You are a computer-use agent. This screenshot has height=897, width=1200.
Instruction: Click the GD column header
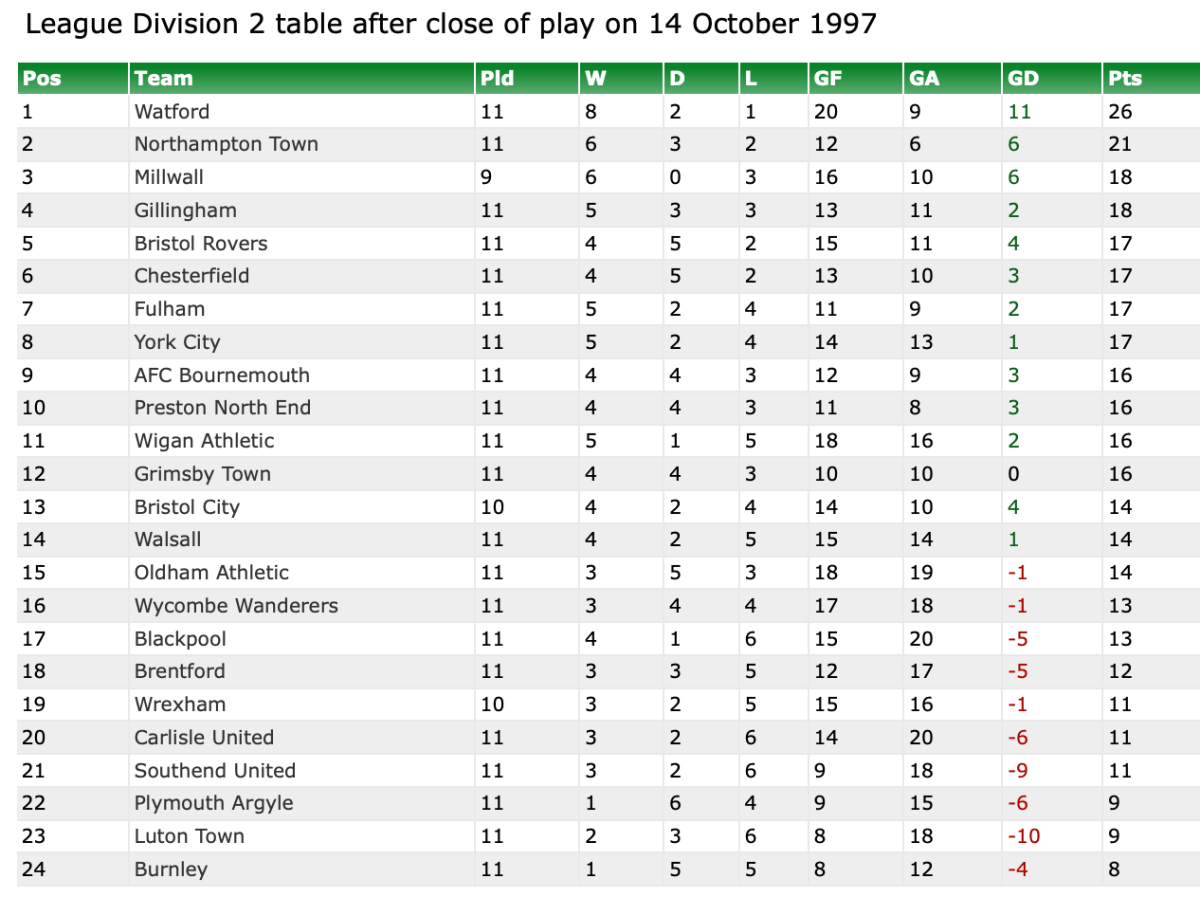[x=1024, y=78]
